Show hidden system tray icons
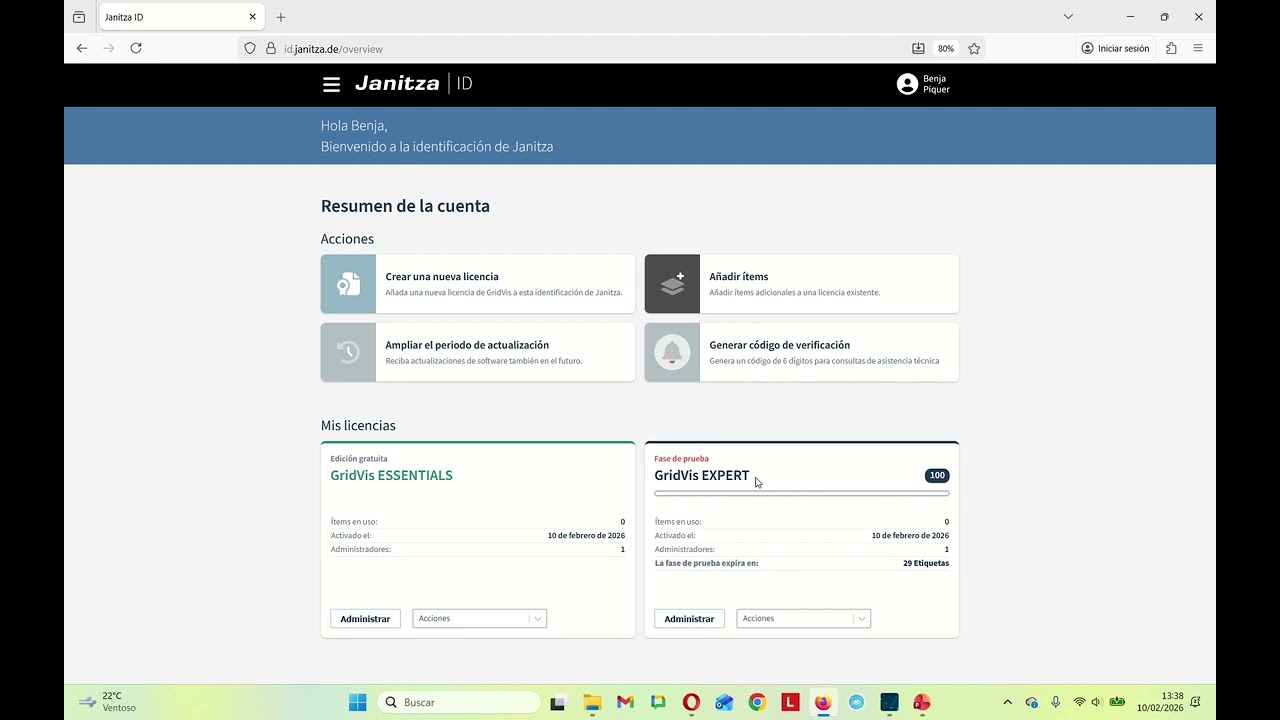Viewport: 1280px width, 720px height. [1007, 702]
